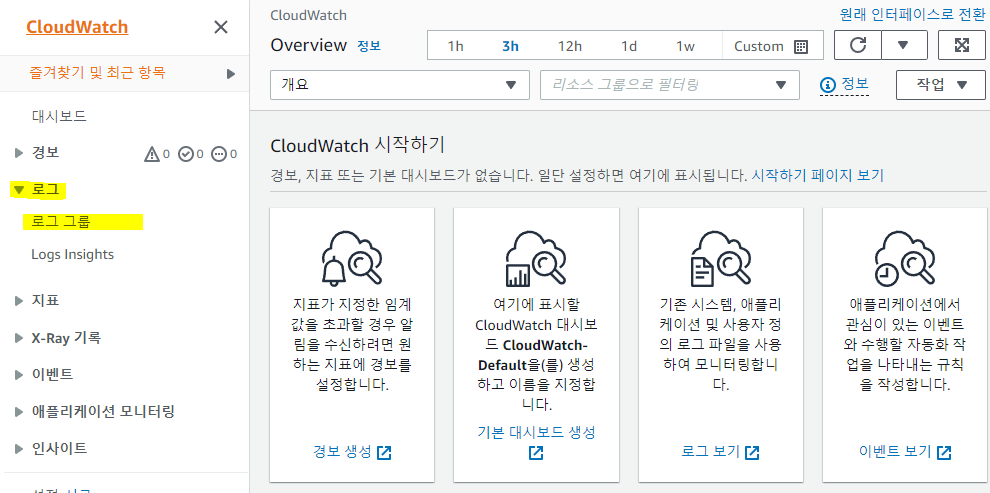Open the refresh options dropdown arrow
This screenshot has height=493, width=990.
pos(904,45)
